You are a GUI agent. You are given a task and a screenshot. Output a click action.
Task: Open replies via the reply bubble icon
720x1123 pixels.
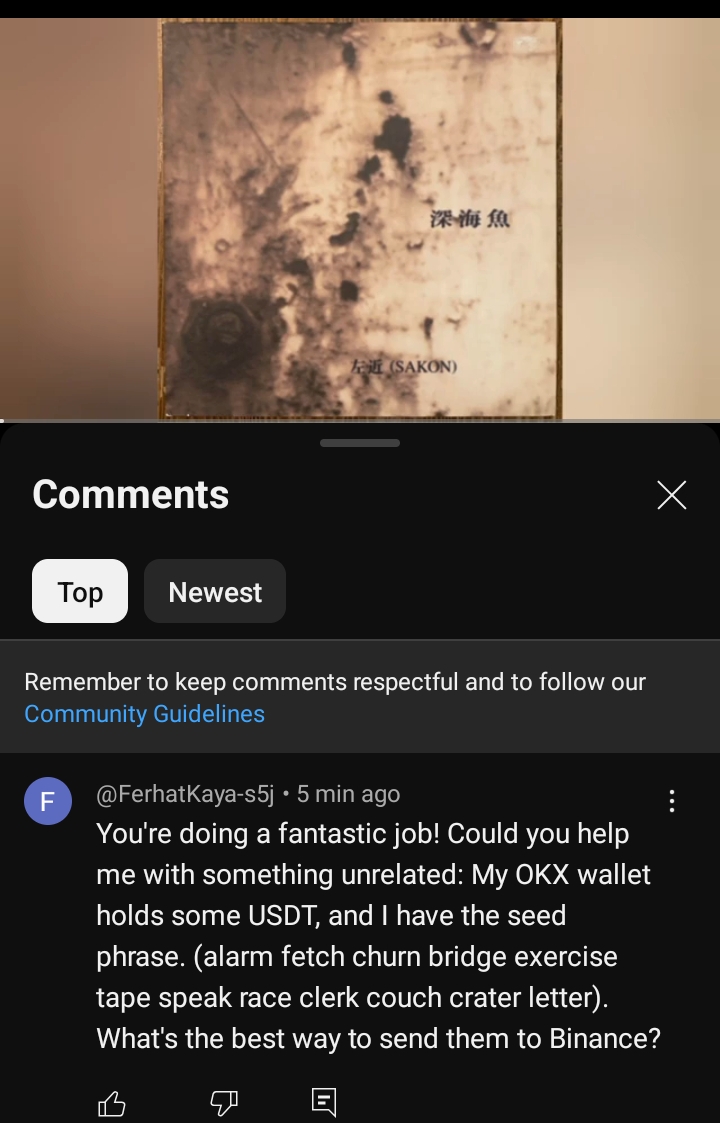pos(324,1102)
